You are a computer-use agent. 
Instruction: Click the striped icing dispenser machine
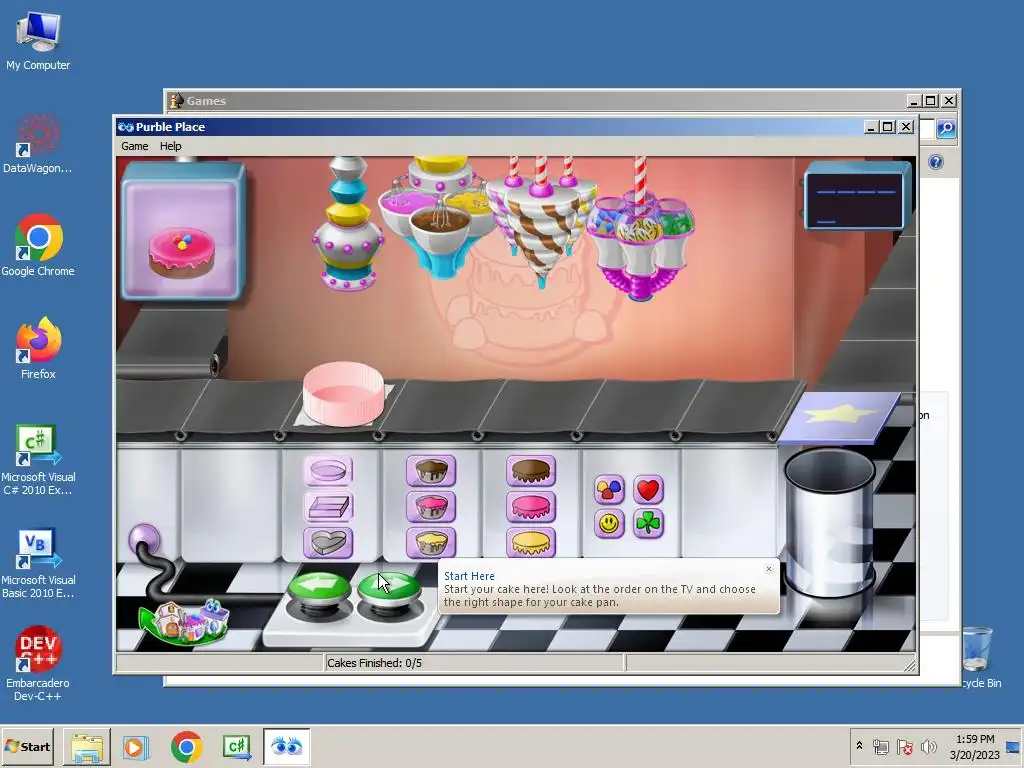click(541, 222)
